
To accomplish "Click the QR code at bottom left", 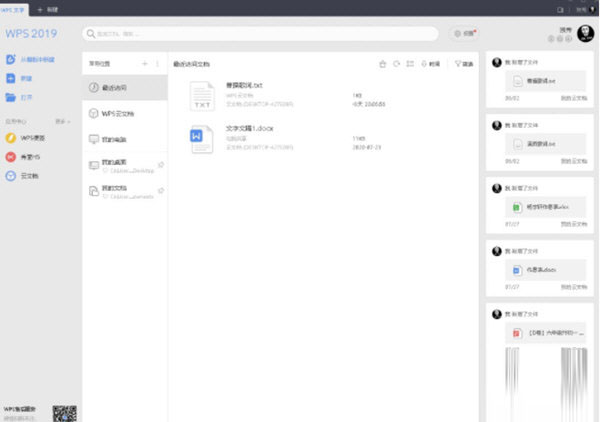I will click(65, 411).
